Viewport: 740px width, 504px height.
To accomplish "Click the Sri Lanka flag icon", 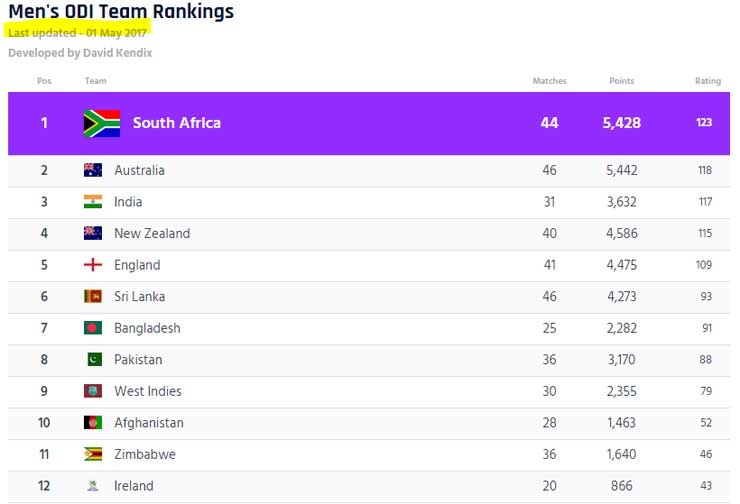I will click(x=92, y=296).
